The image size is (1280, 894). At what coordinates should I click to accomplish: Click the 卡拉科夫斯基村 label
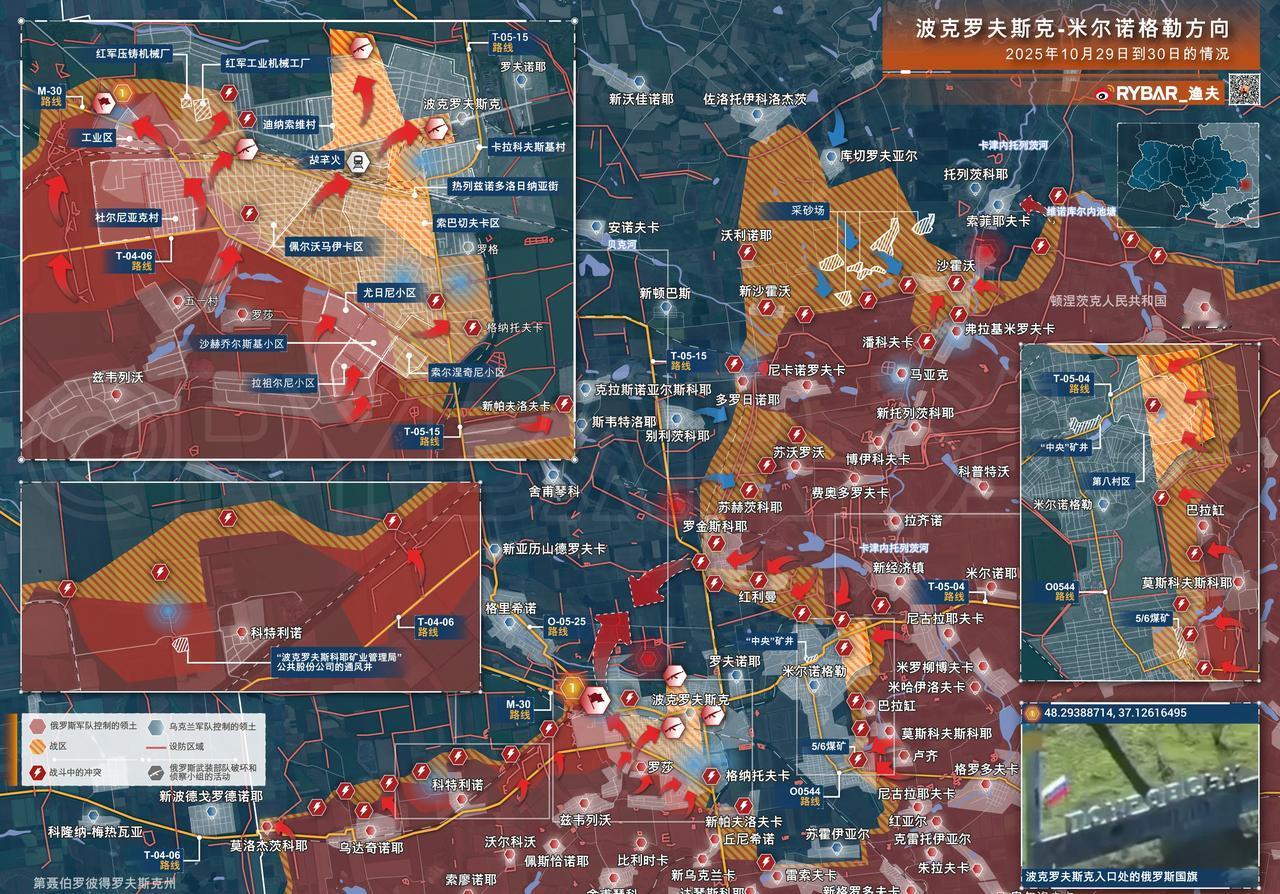point(528,146)
